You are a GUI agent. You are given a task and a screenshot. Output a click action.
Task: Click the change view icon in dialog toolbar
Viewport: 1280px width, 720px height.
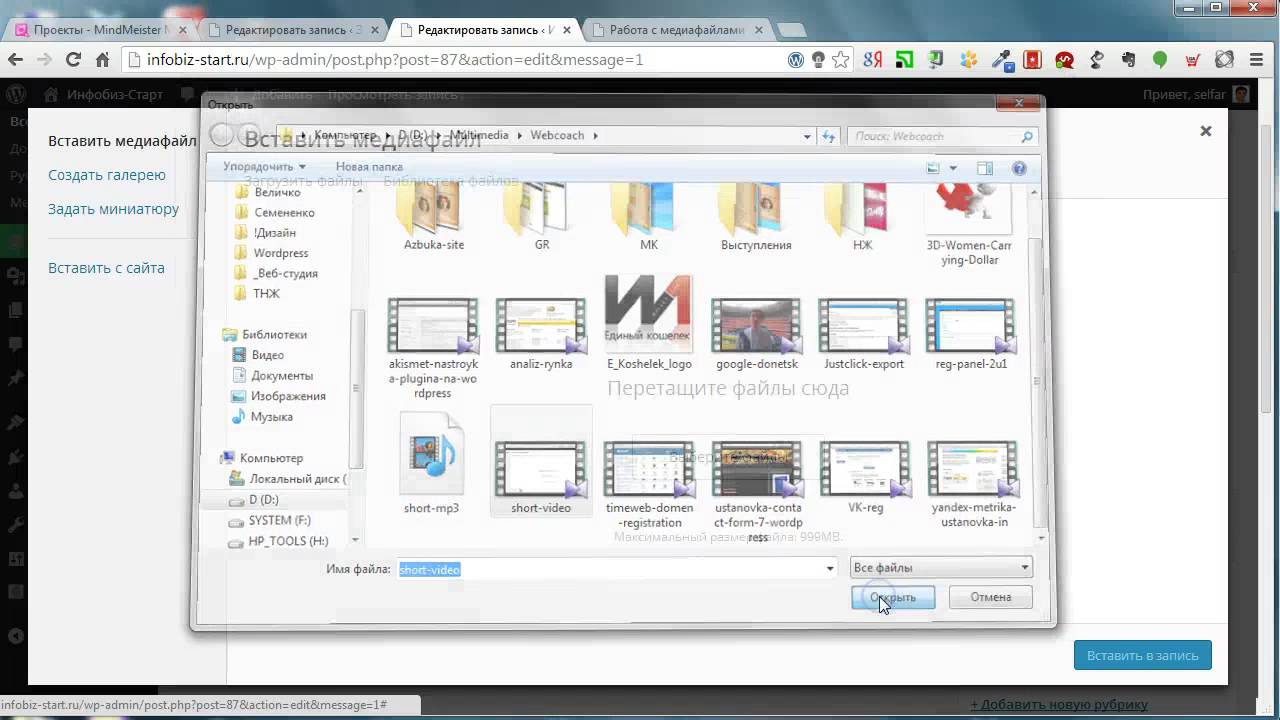(x=933, y=168)
